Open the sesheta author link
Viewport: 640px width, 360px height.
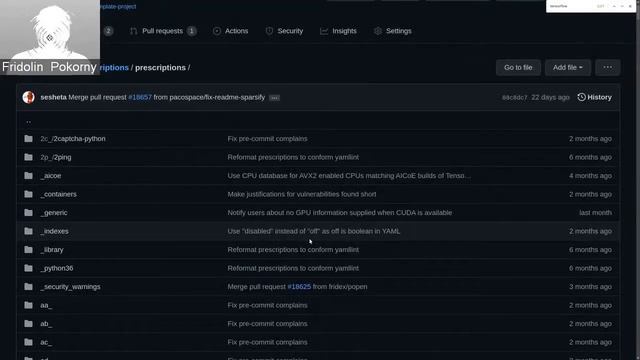coord(53,97)
